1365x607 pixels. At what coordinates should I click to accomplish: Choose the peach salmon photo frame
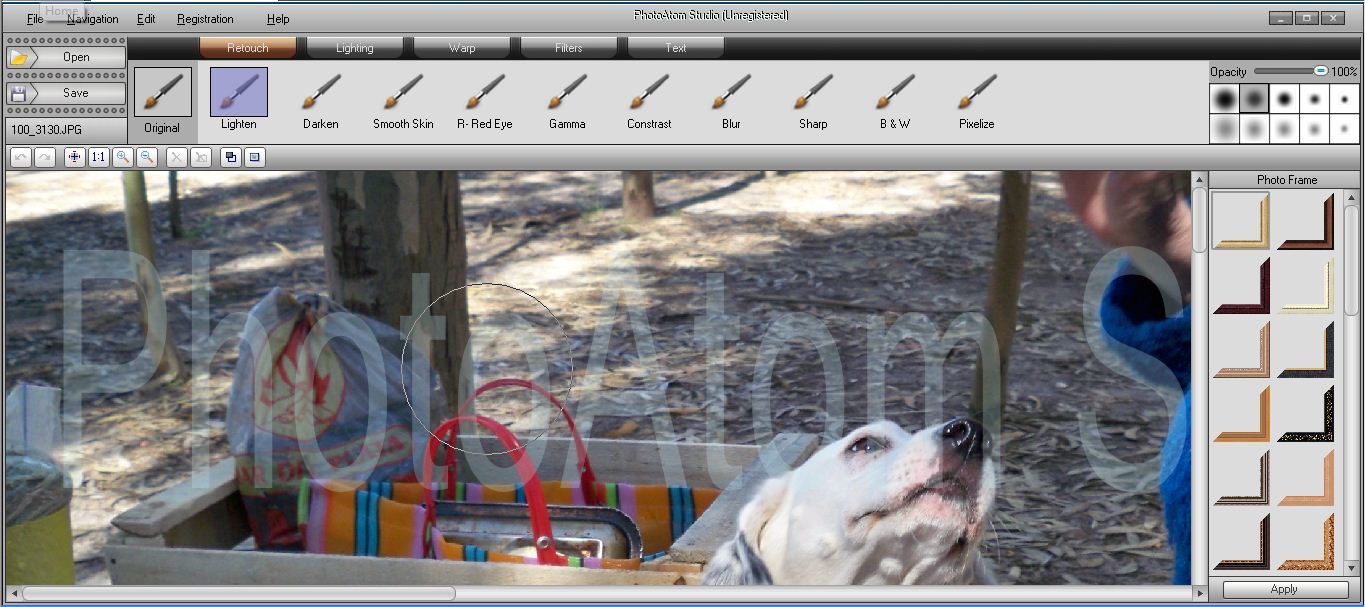[1306, 477]
